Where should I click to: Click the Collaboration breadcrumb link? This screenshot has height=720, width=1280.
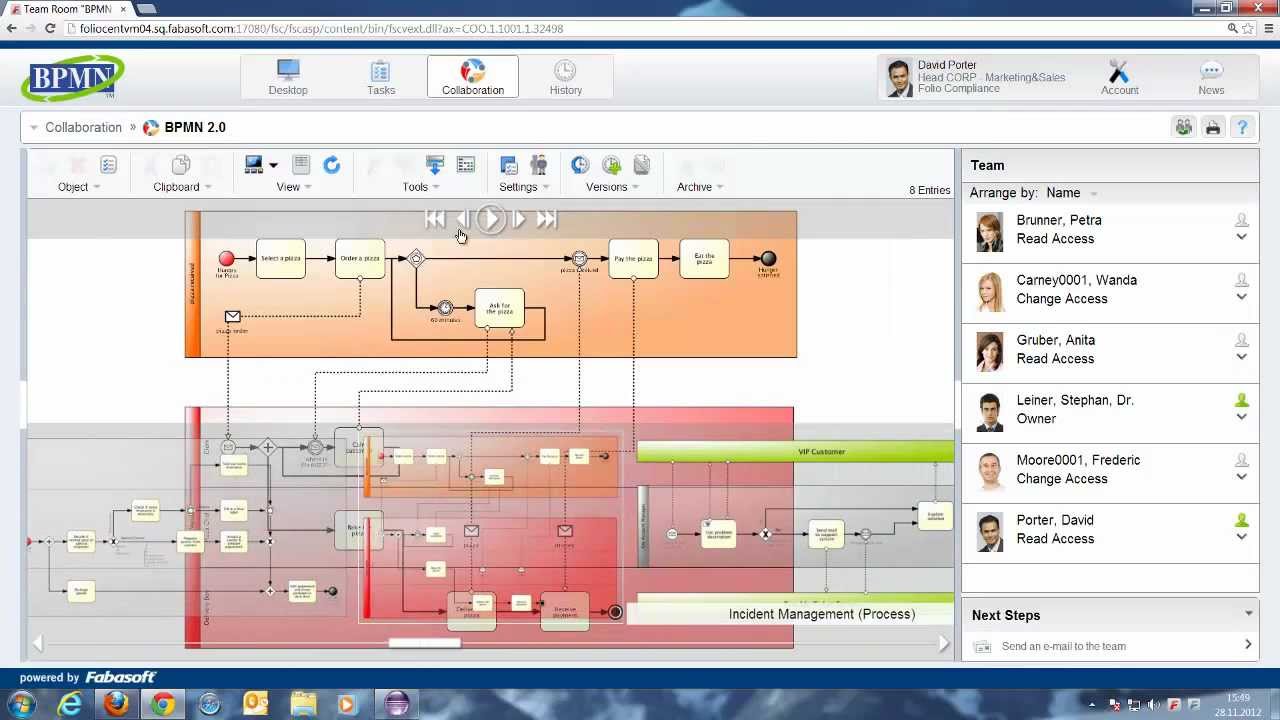click(x=83, y=127)
